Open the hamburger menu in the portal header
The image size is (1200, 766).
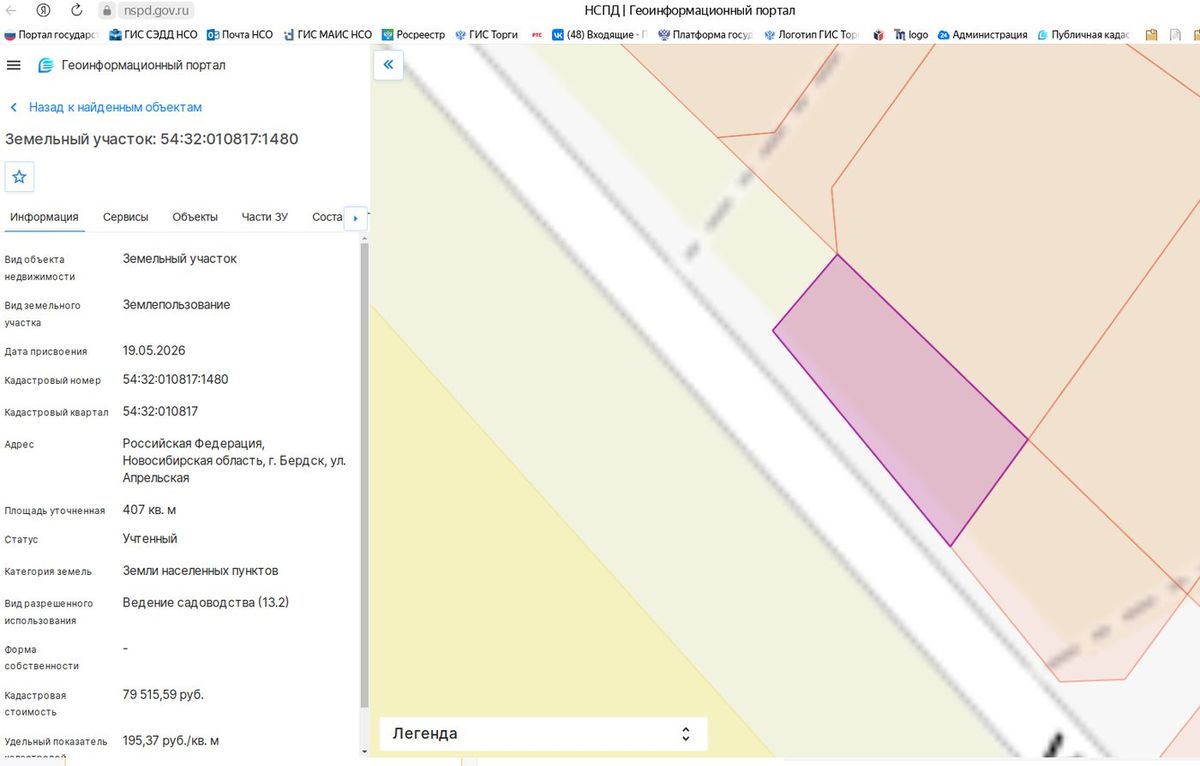coord(13,65)
